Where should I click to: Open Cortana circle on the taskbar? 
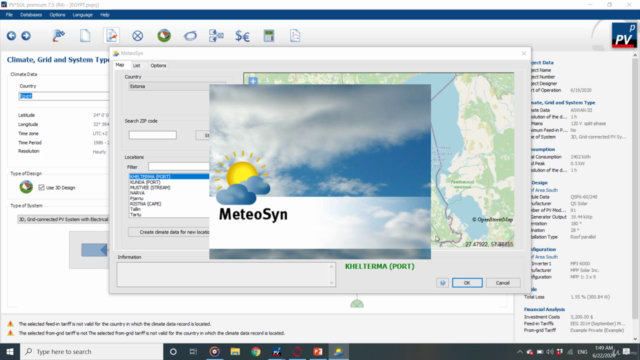(x=173, y=351)
